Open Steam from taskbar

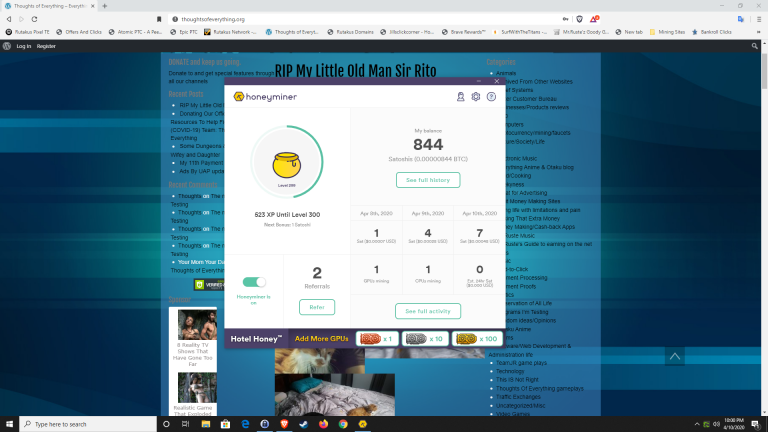click(x=304, y=424)
